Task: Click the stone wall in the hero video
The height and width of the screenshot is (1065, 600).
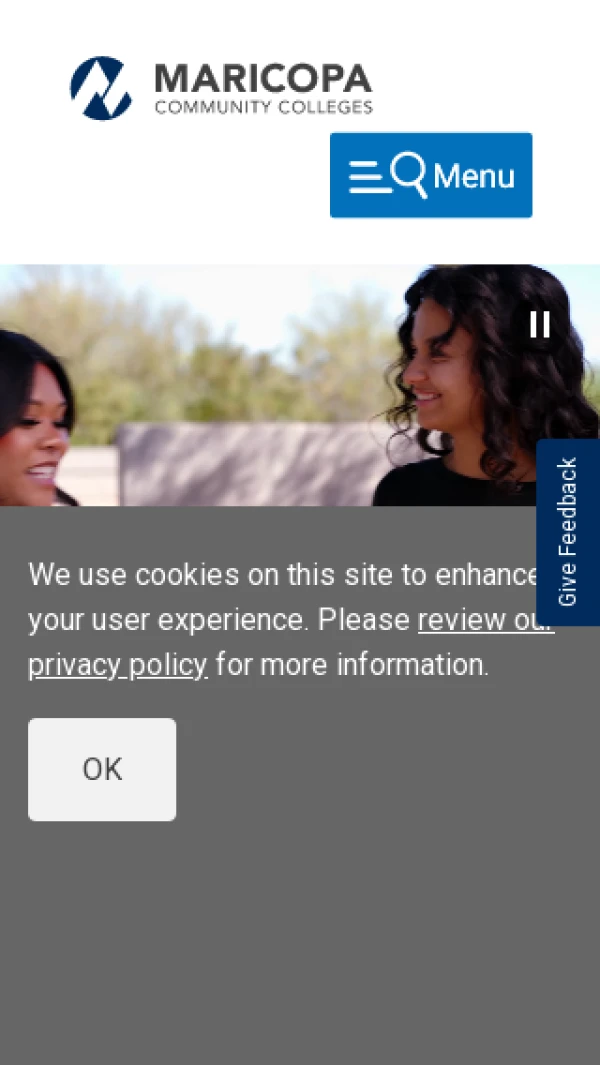Action: click(x=251, y=464)
